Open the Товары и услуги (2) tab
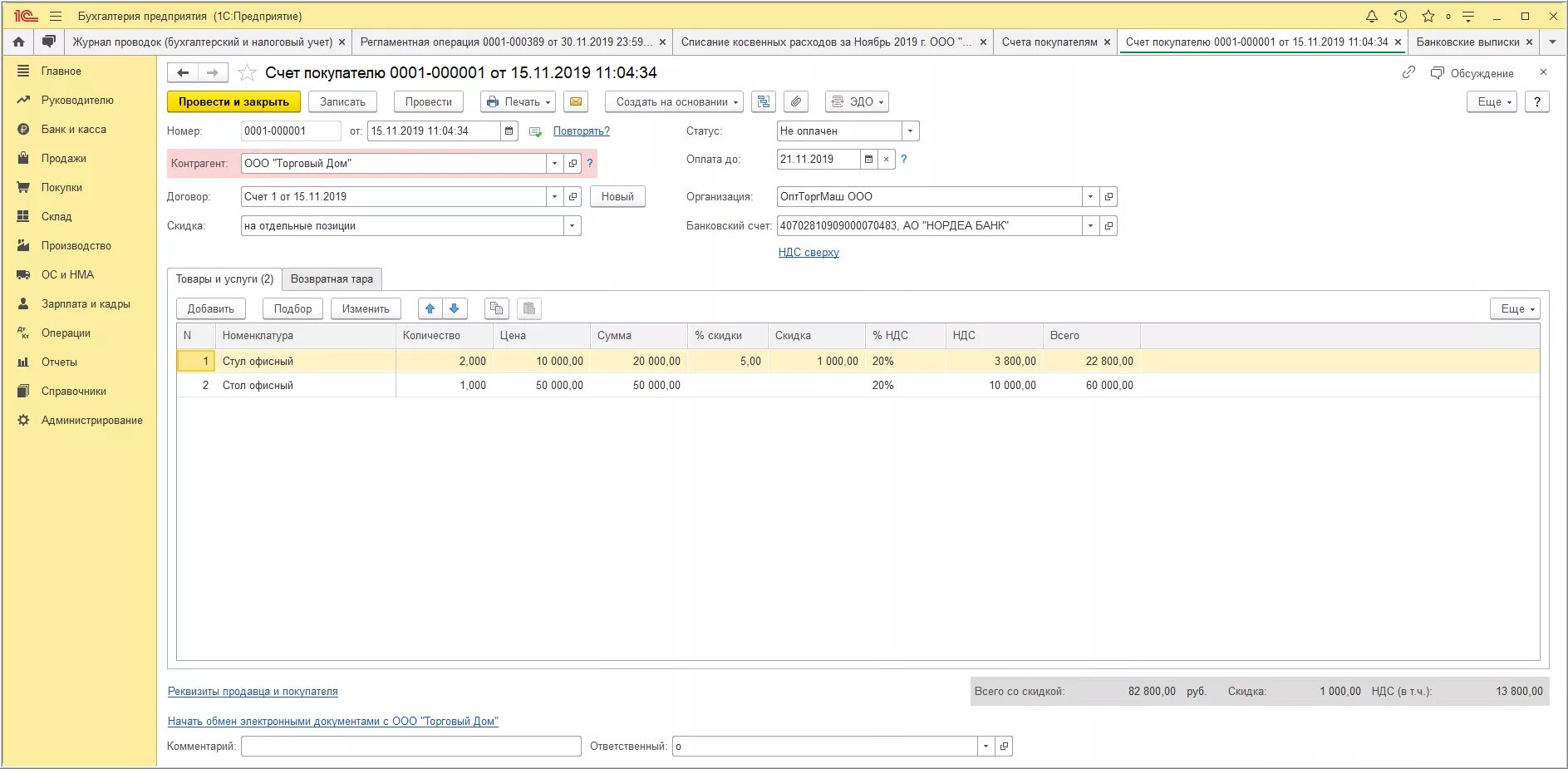 click(224, 279)
